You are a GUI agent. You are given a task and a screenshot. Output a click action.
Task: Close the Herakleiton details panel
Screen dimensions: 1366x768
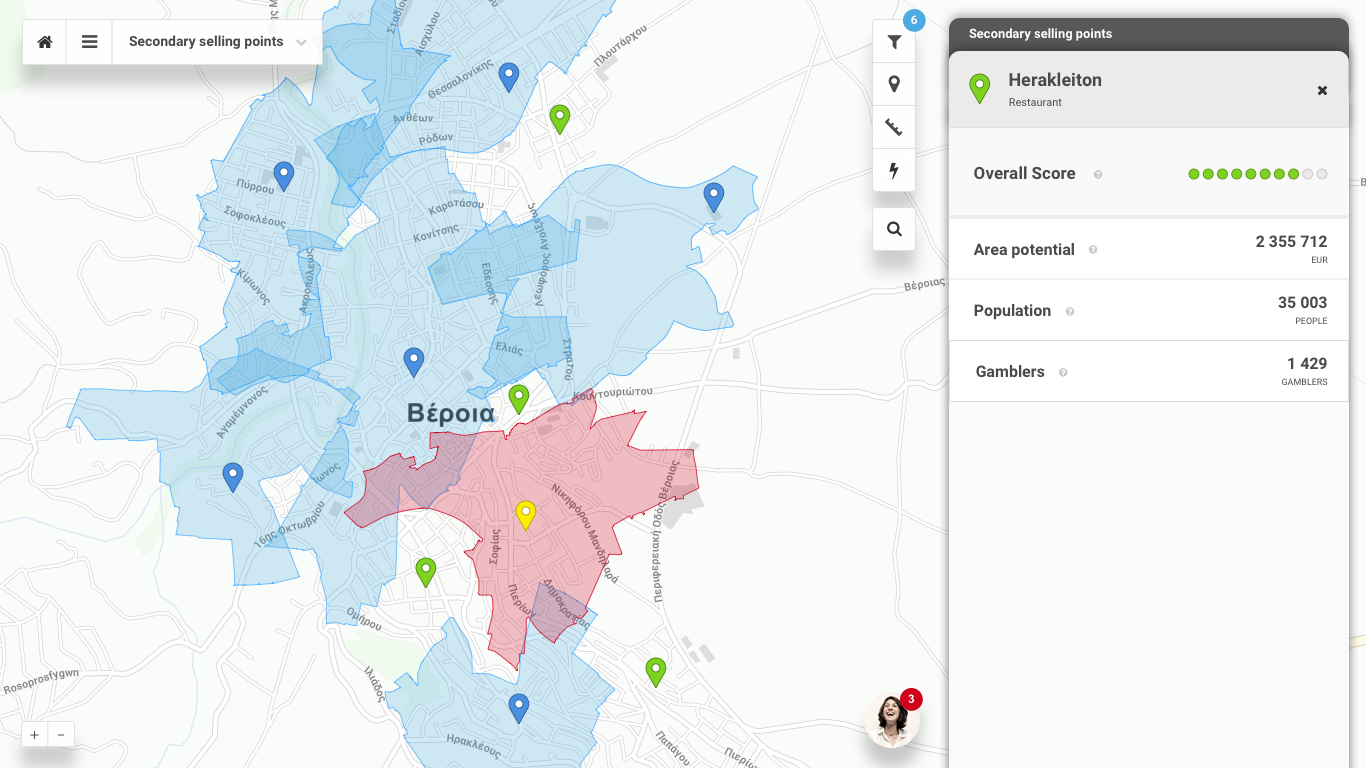point(1322,91)
